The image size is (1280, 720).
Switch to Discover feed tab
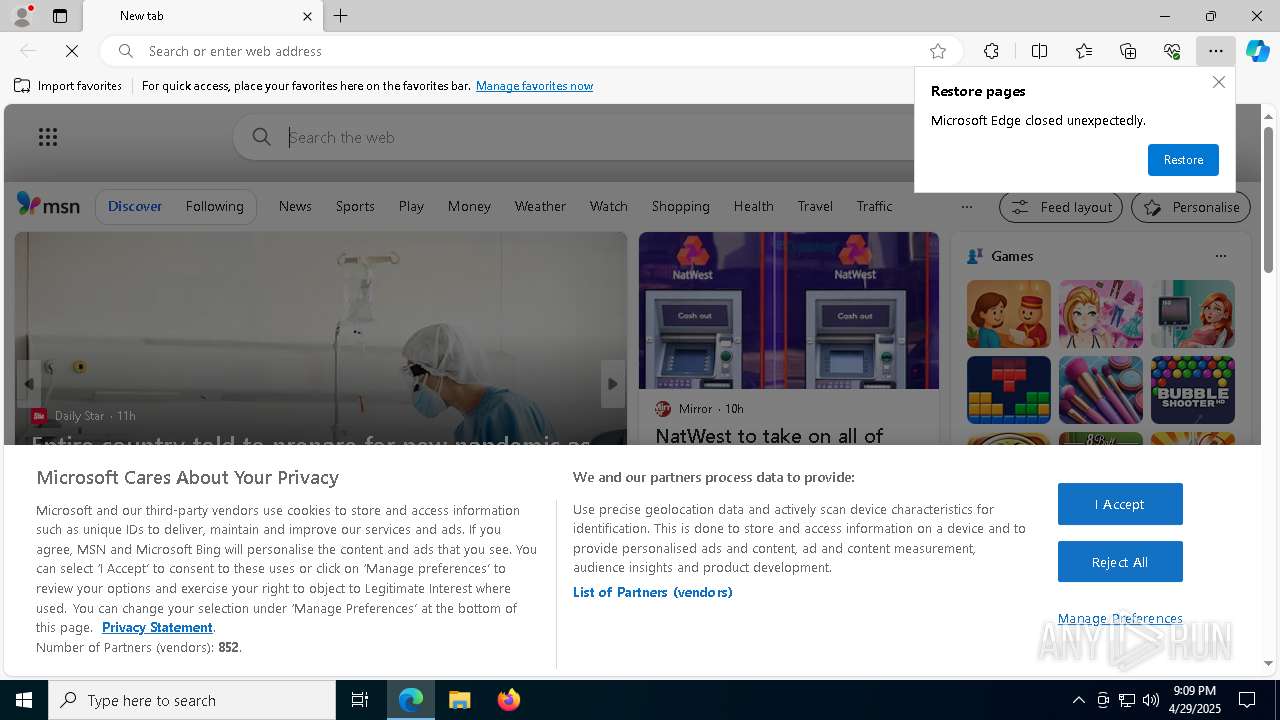(x=135, y=206)
